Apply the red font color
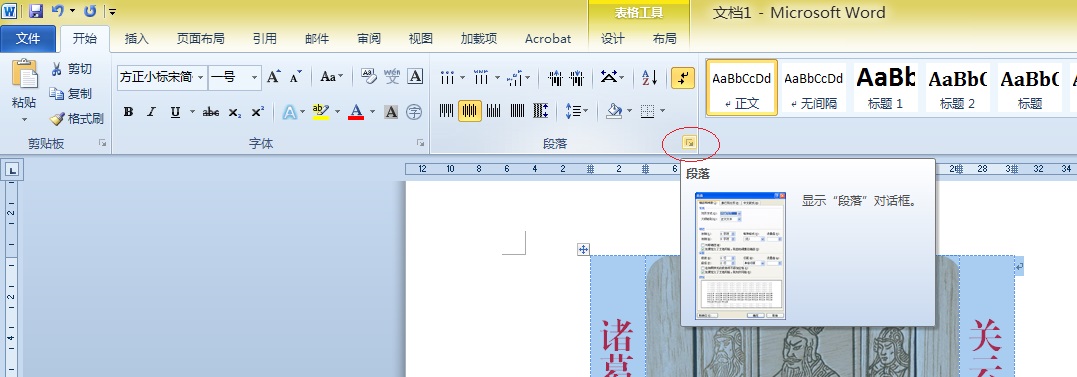Screen dimensions: 1077x377 click(x=356, y=112)
